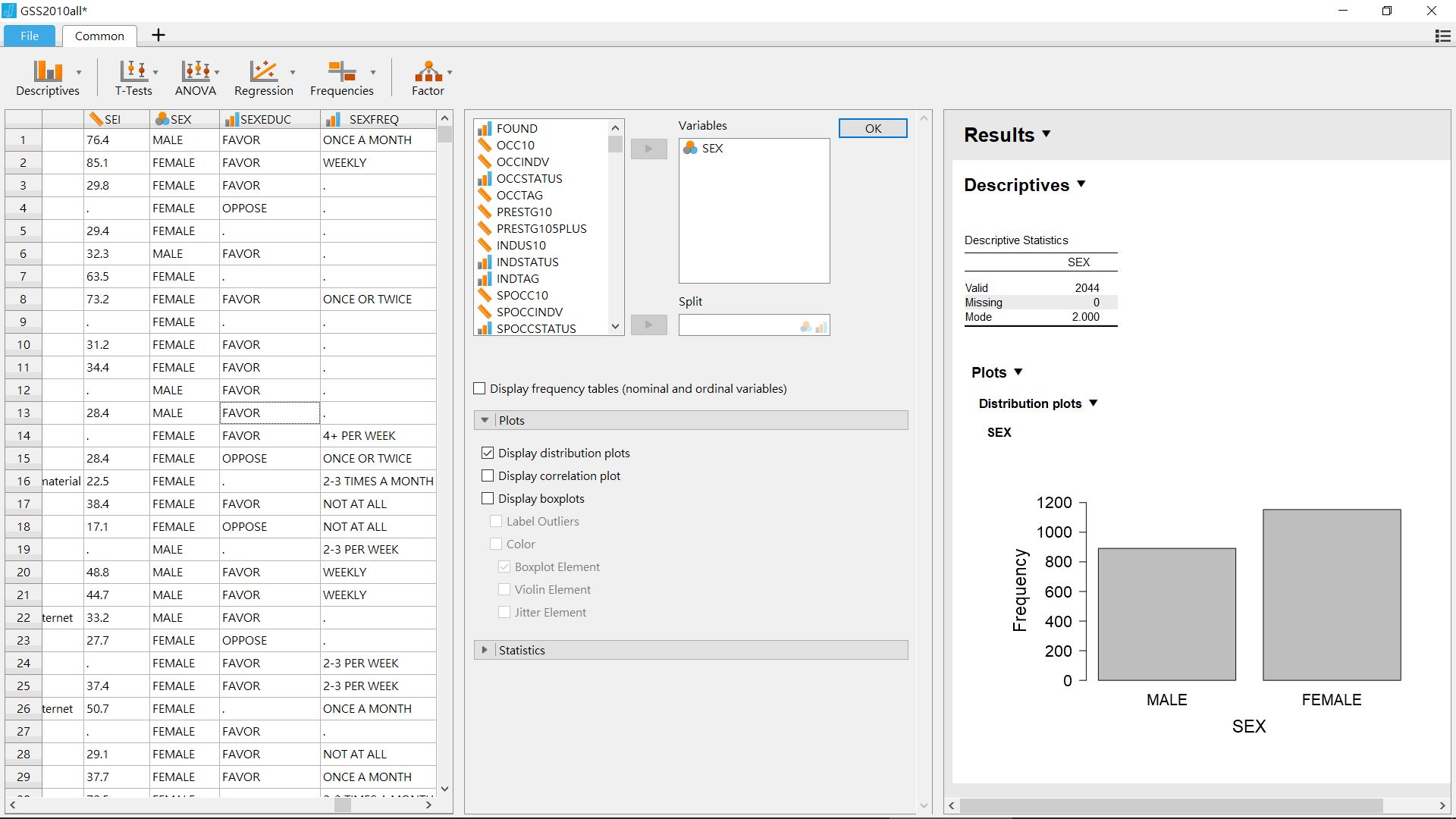Enable Display frequency tables checkbox
The width and height of the screenshot is (1456, 819).
tap(480, 388)
